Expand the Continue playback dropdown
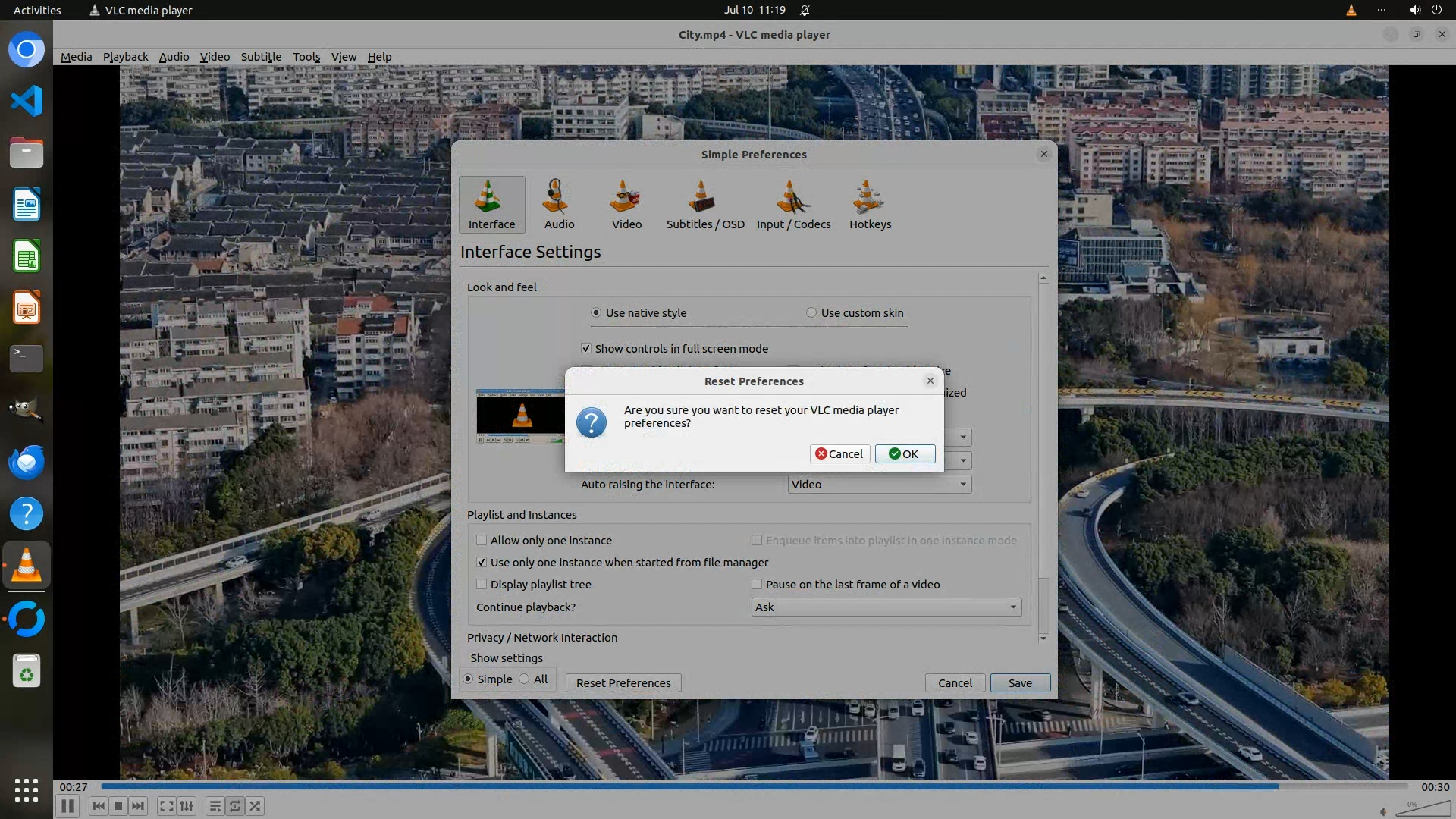The width and height of the screenshot is (1456, 819). (x=886, y=607)
